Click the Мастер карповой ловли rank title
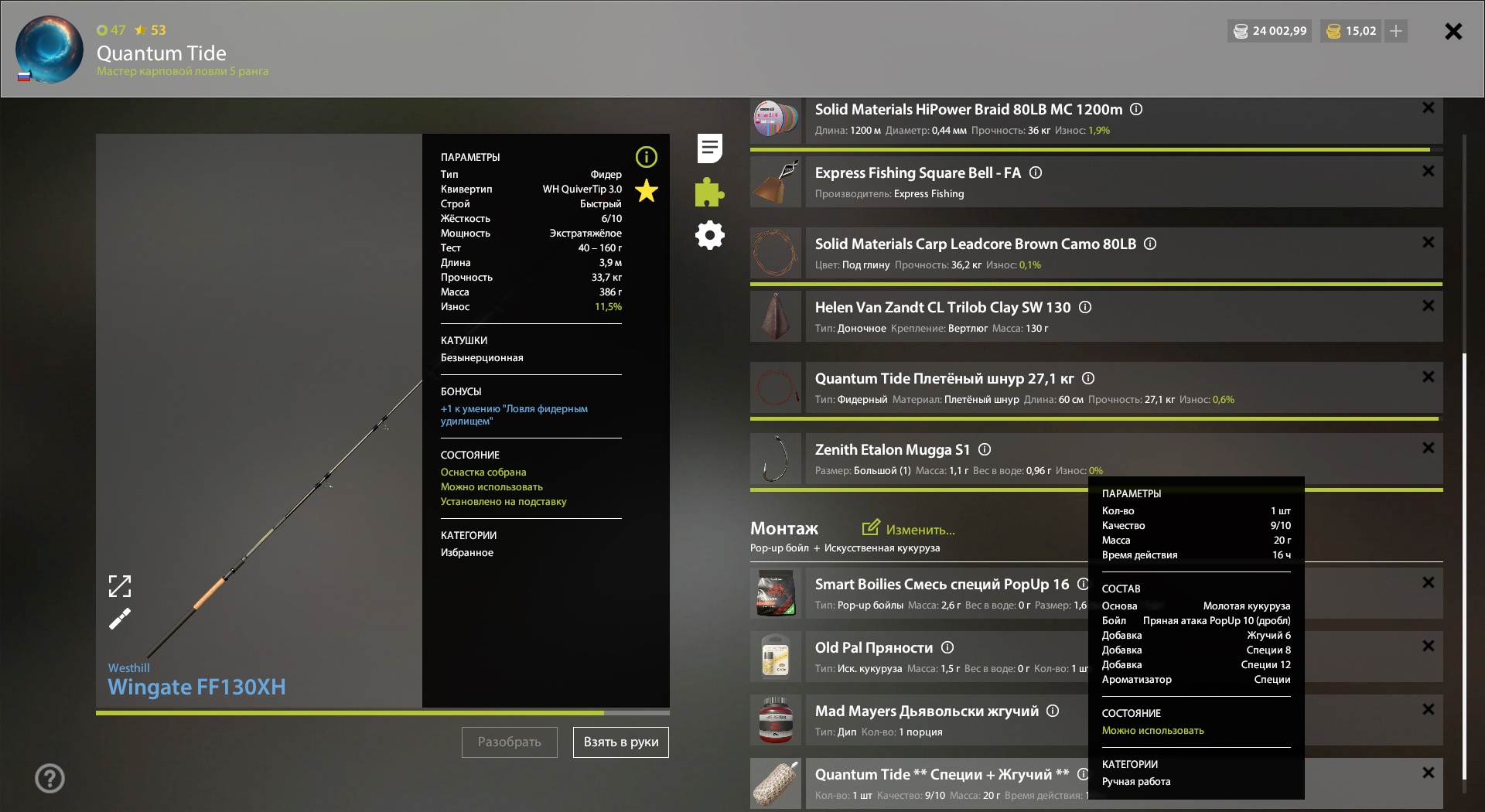This screenshot has width=1485, height=812. click(183, 71)
